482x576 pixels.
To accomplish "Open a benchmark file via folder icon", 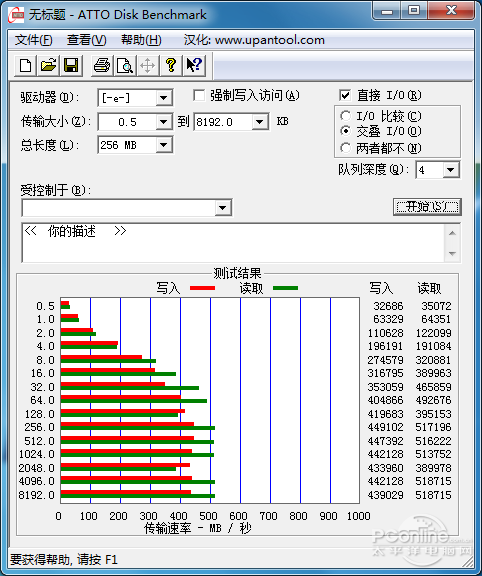I will [48, 65].
